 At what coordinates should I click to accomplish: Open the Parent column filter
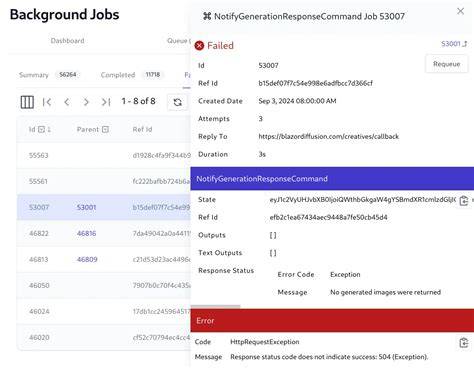[105, 129]
